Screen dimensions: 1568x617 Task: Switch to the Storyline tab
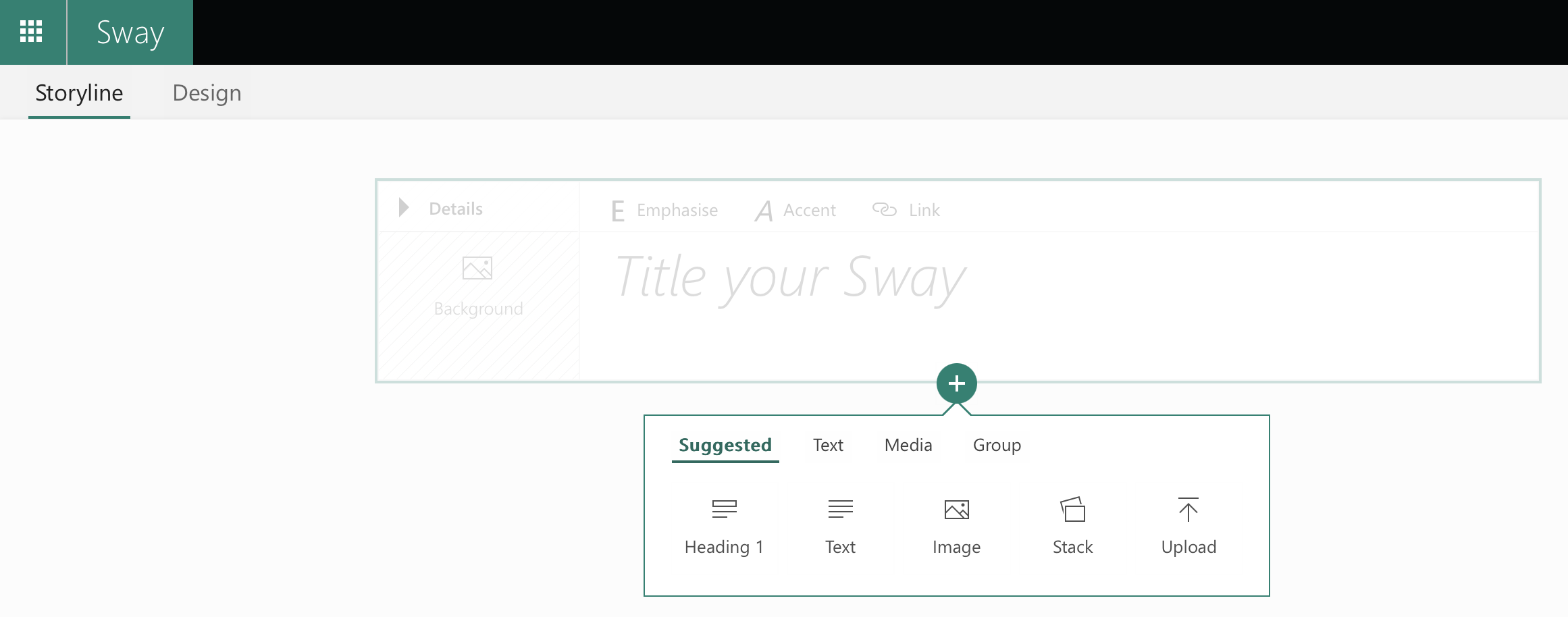click(79, 93)
